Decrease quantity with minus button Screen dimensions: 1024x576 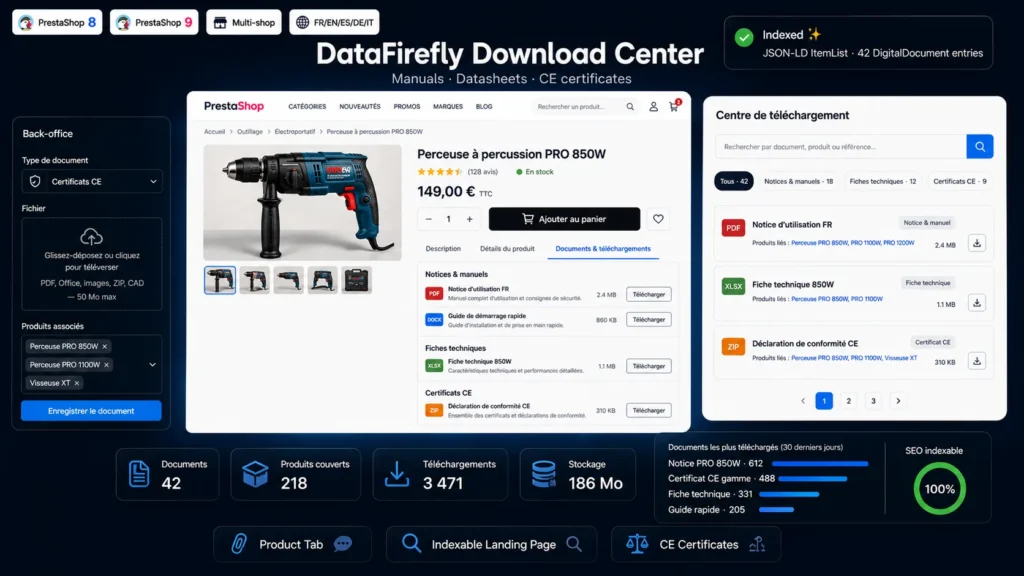point(428,219)
